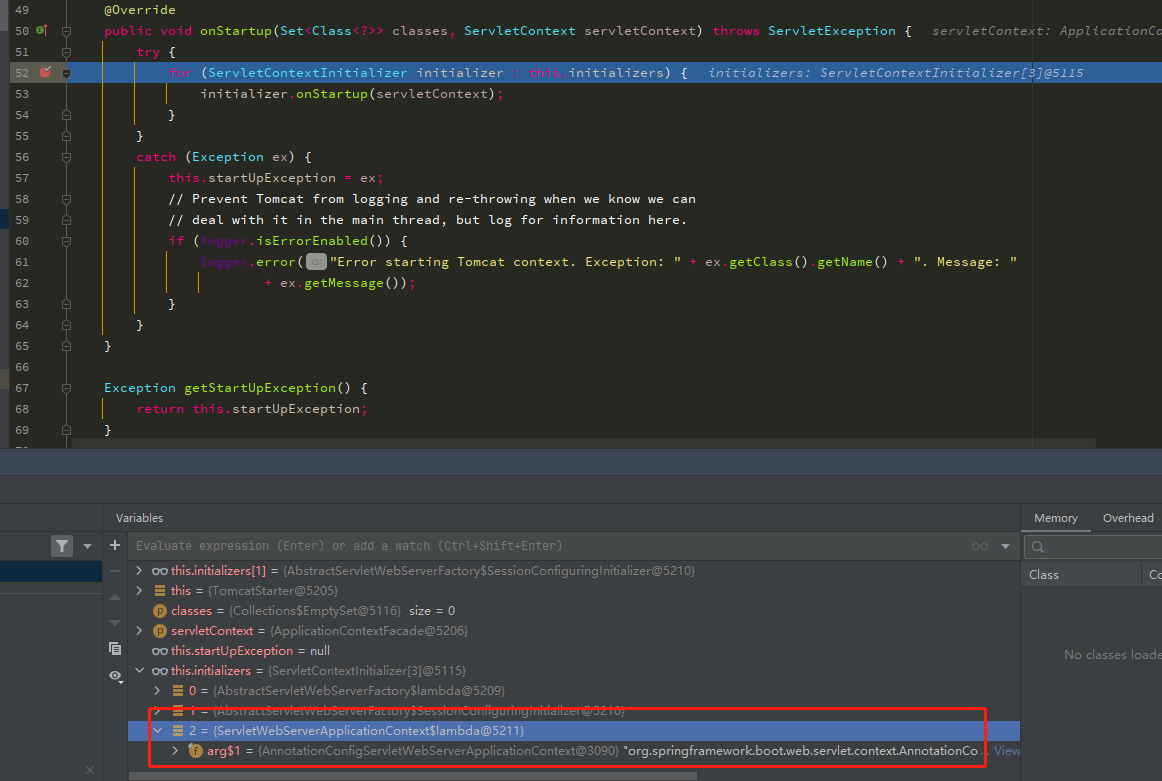1162x781 pixels.
Task: Click the filter funnel icon in the frames panel
Action: click(62, 546)
